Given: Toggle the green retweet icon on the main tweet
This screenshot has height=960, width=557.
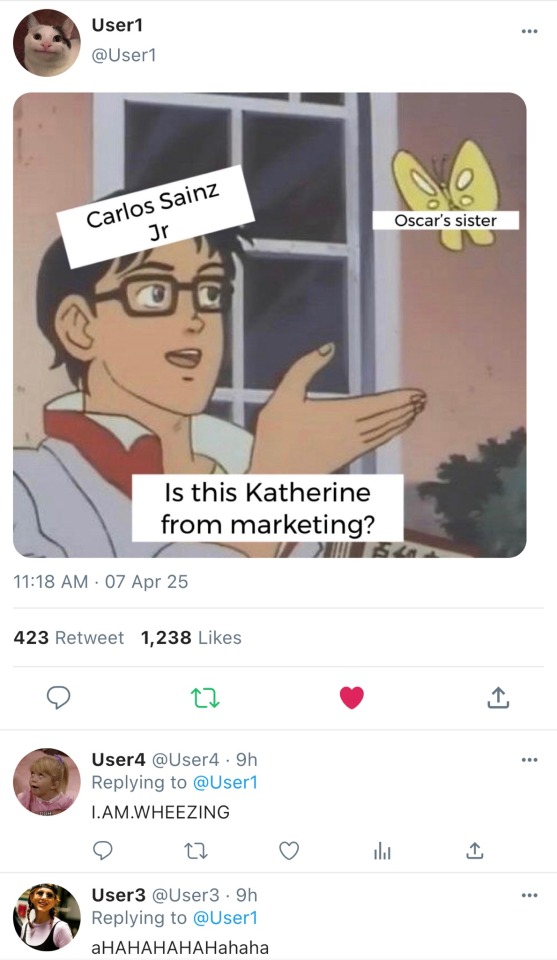Looking at the screenshot, I should click(205, 697).
